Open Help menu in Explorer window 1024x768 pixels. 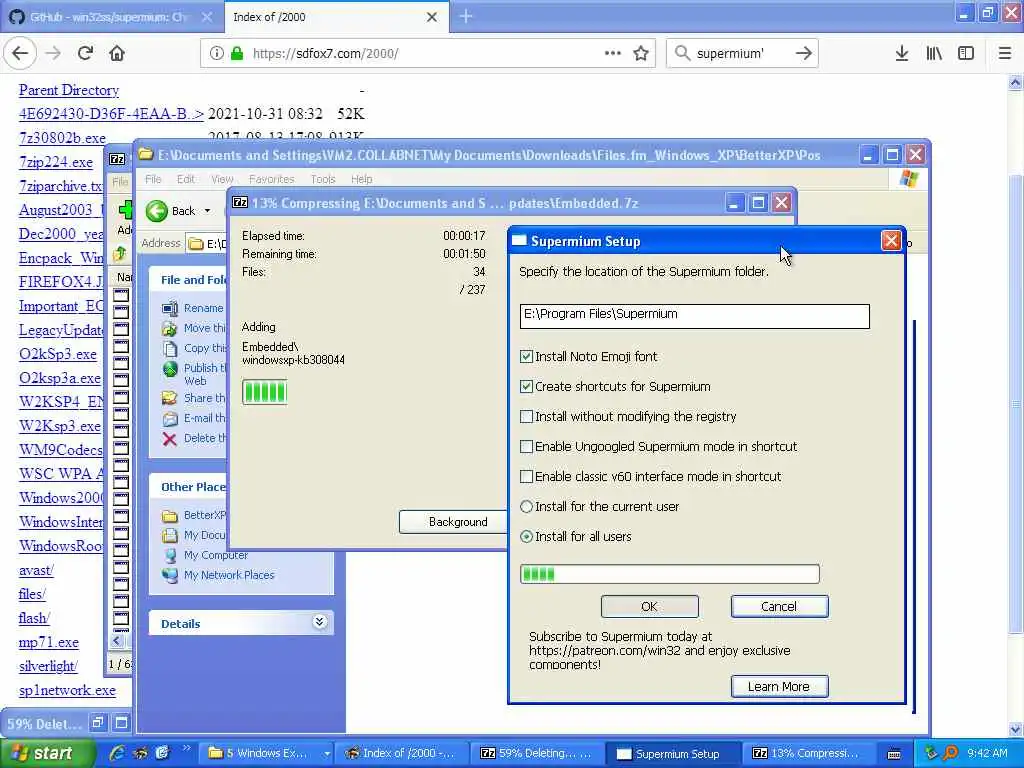(361, 179)
